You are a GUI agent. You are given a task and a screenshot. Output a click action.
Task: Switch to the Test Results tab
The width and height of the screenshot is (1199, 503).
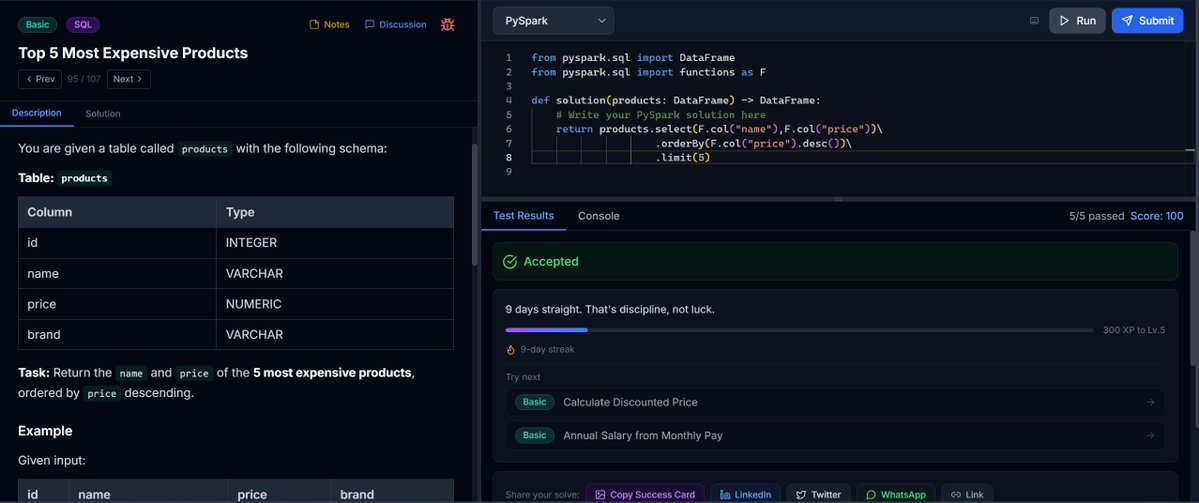pos(524,216)
